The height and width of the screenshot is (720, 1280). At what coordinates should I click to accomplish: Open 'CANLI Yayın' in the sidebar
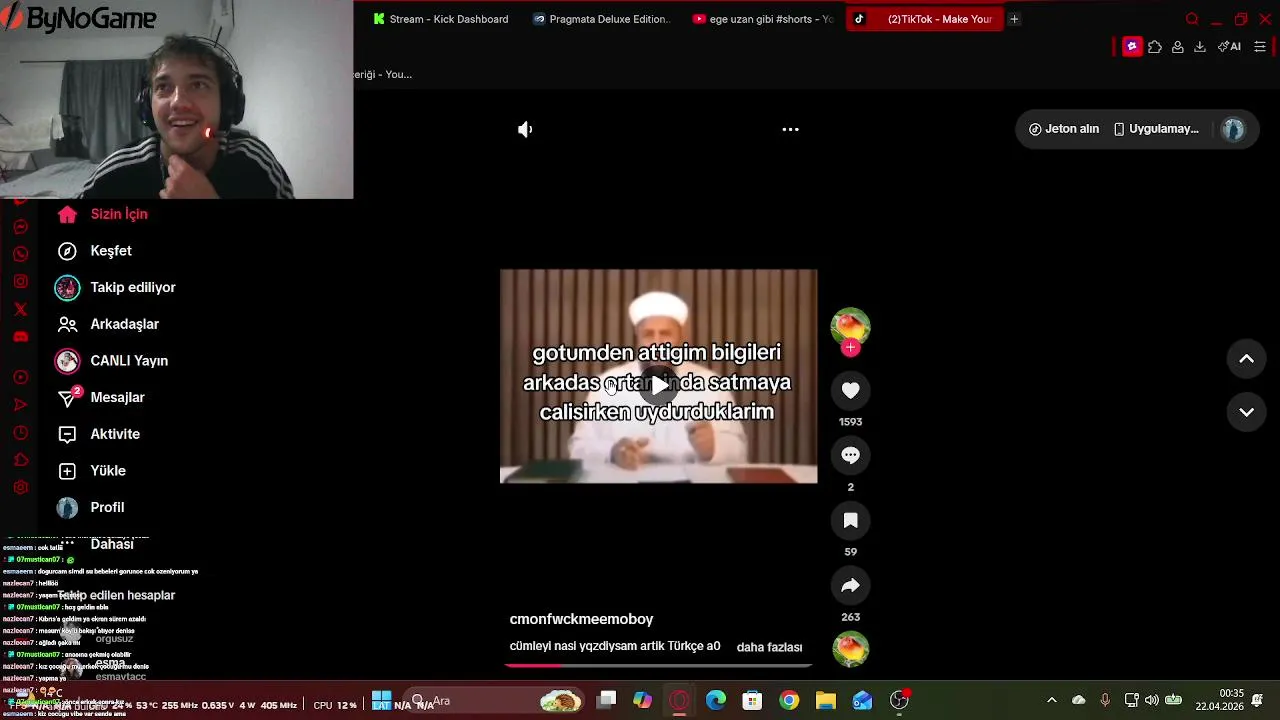point(111,361)
